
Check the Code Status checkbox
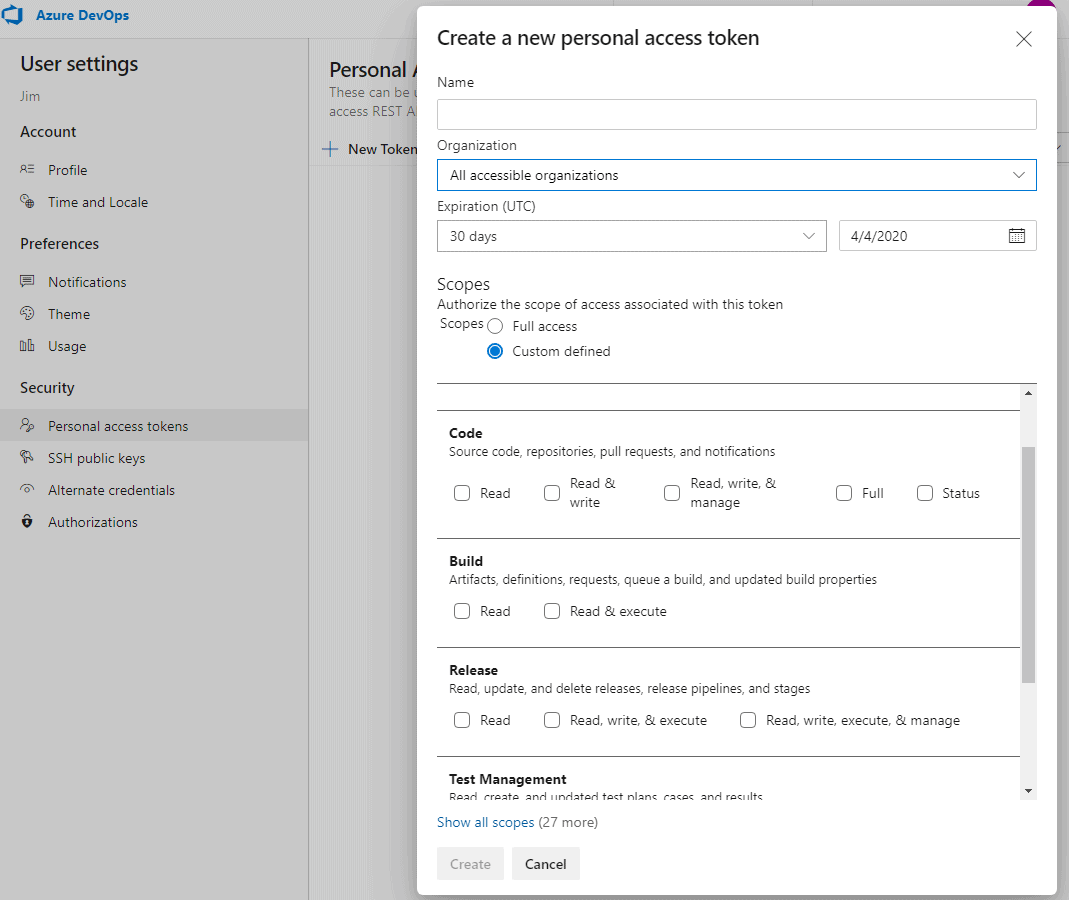pos(924,493)
